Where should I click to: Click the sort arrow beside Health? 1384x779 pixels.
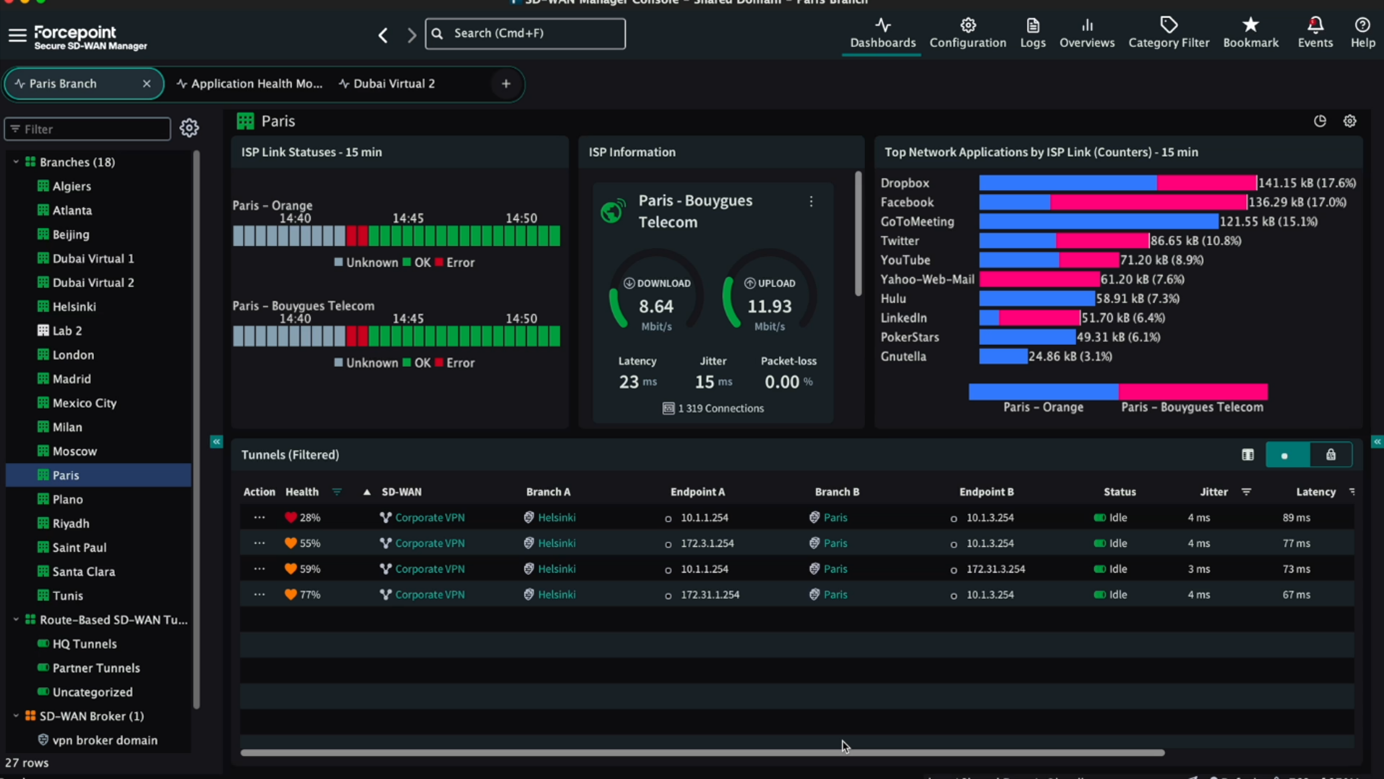[367, 492]
